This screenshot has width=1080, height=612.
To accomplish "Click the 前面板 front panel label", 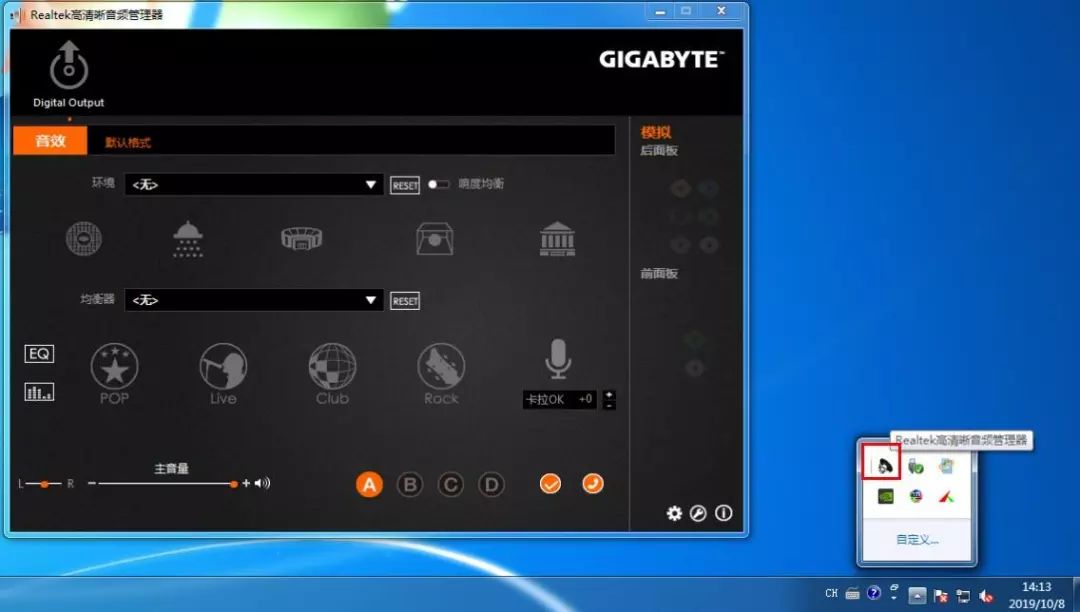I will (x=659, y=274).
